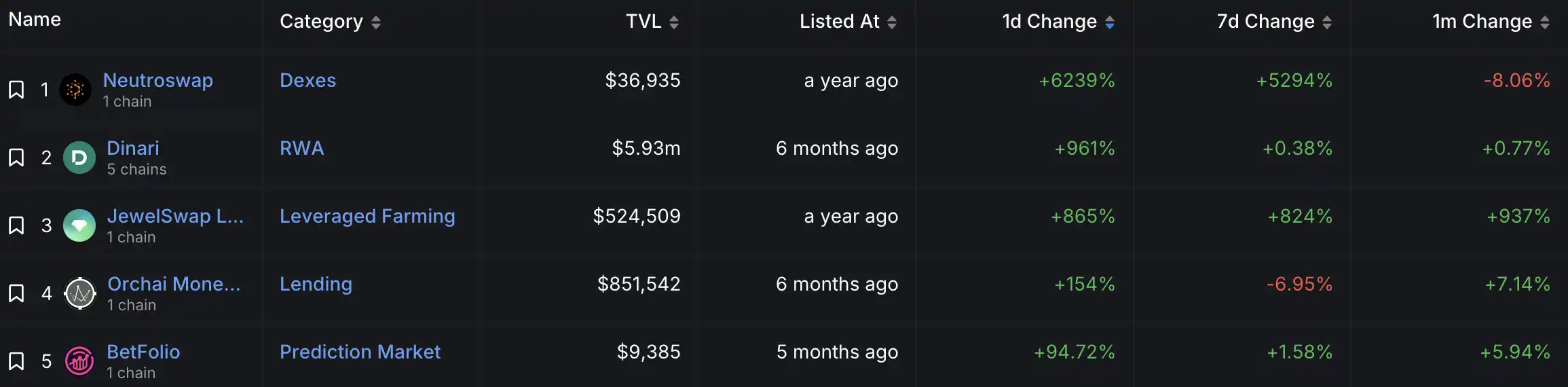Sort table by Category column
This screenshot has width=1568, height=387.
click(375, 22)
